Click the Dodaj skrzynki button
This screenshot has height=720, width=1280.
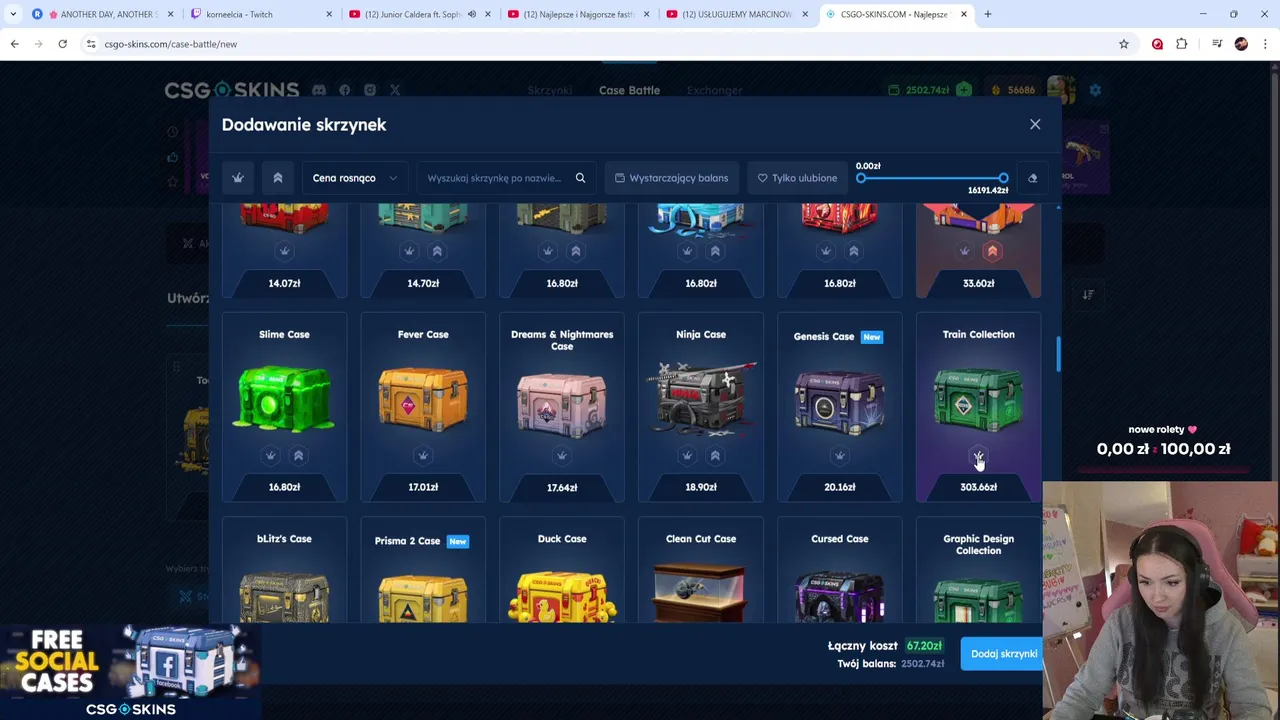1001,654
